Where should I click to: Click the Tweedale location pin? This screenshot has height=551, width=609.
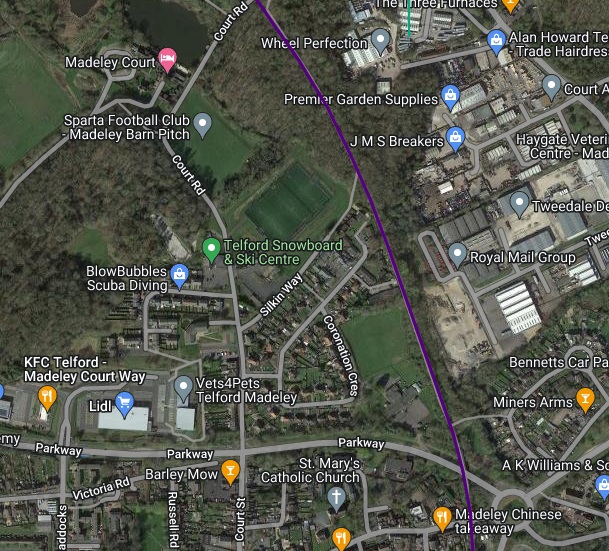tap(519, 204)
